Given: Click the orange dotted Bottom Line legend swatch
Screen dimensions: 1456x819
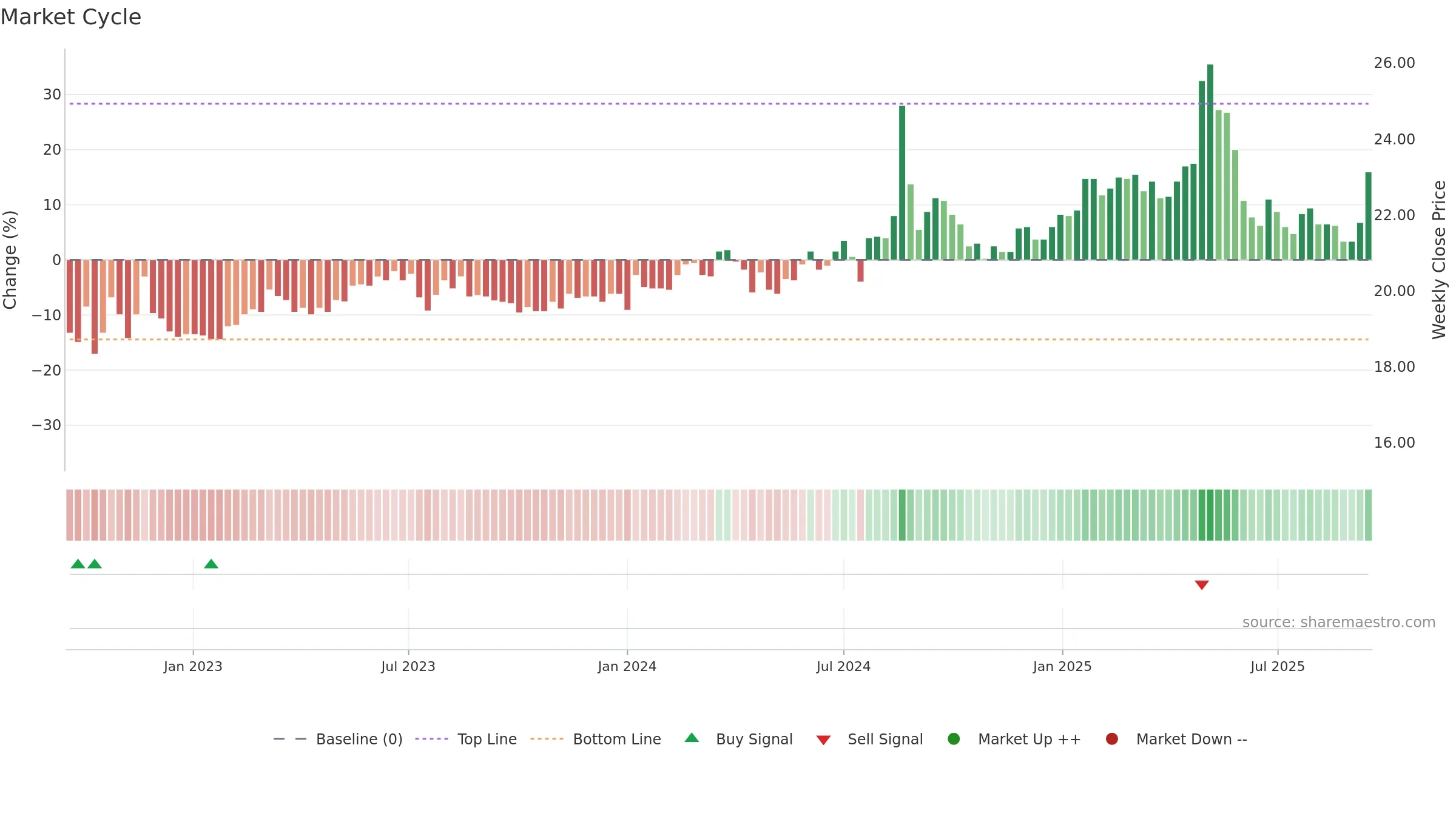Looking at the screenshot, I should tap(547, 739).
